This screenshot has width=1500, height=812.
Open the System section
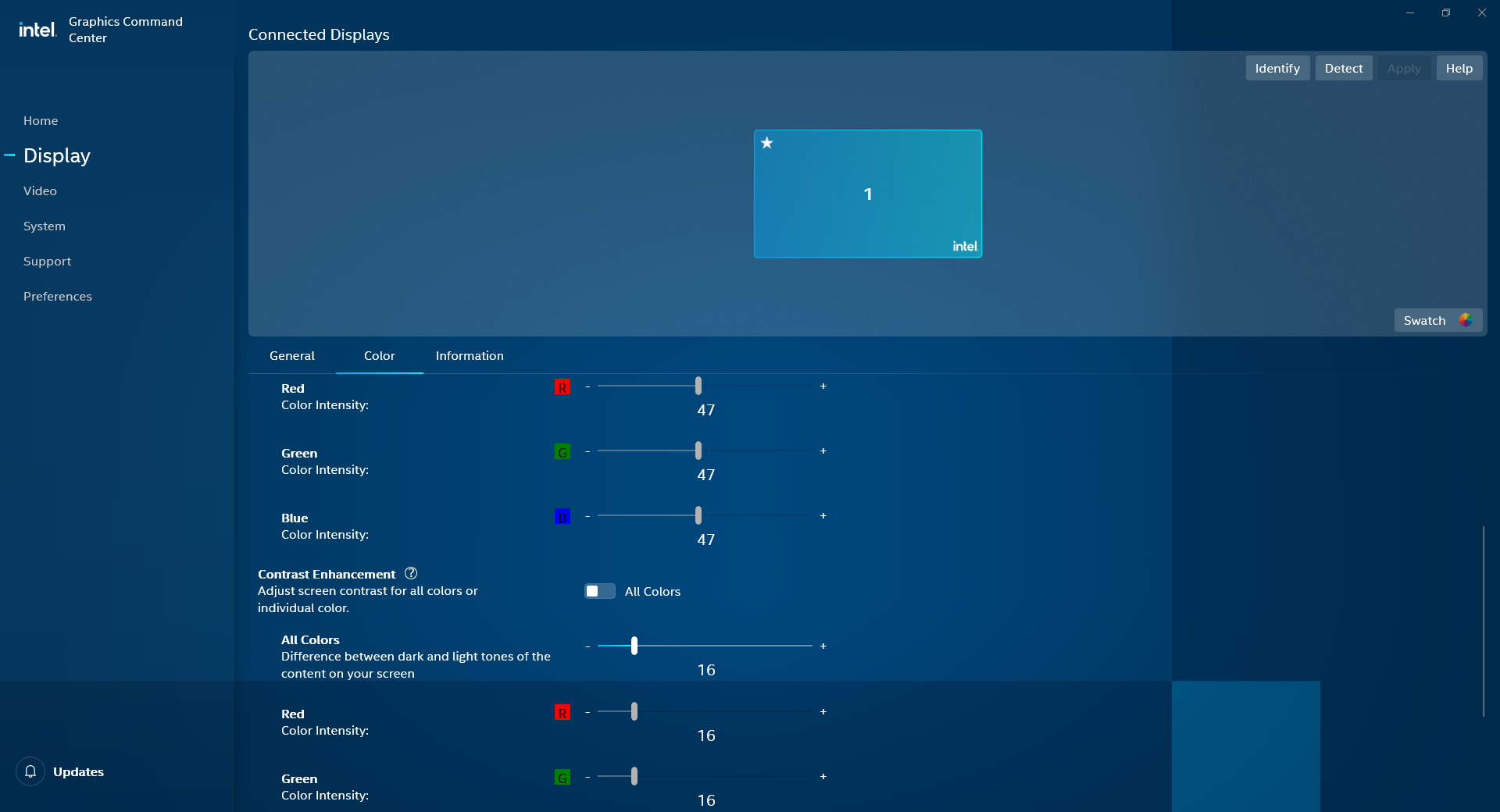pos(45,226)
